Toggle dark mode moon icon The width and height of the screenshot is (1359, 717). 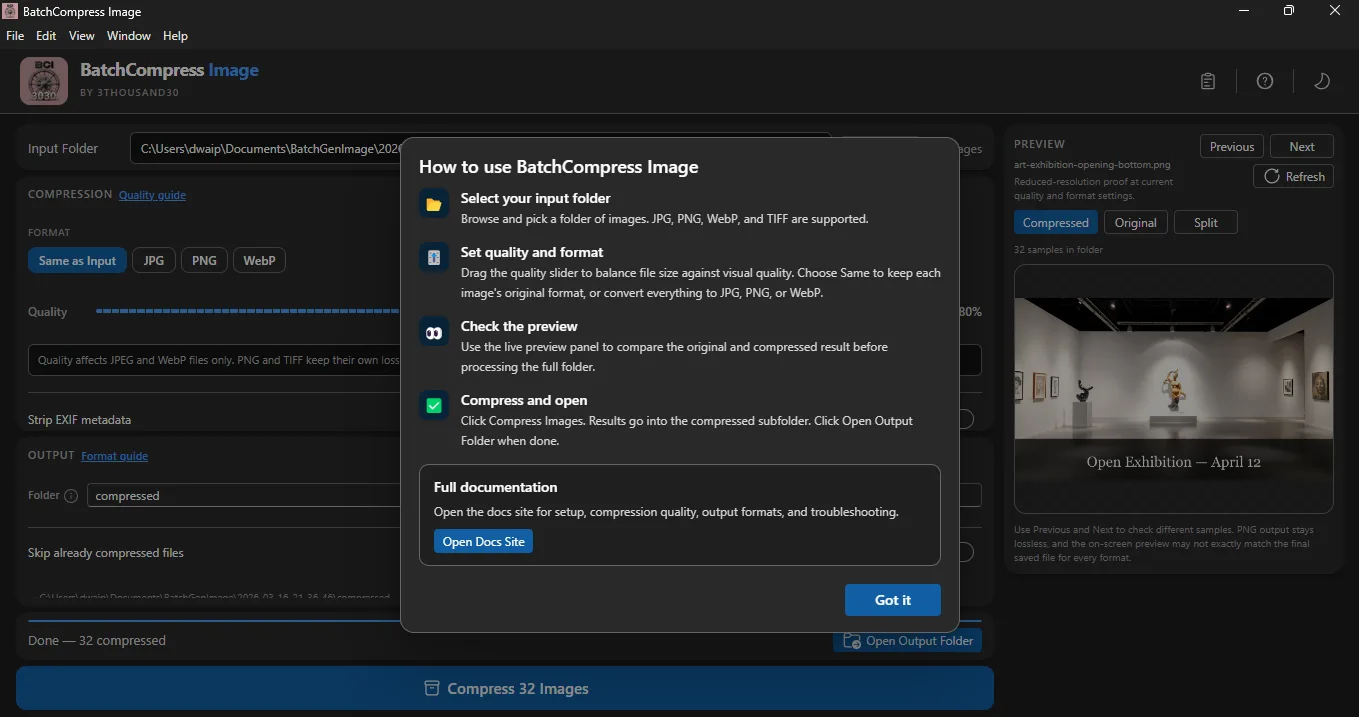1322,81
